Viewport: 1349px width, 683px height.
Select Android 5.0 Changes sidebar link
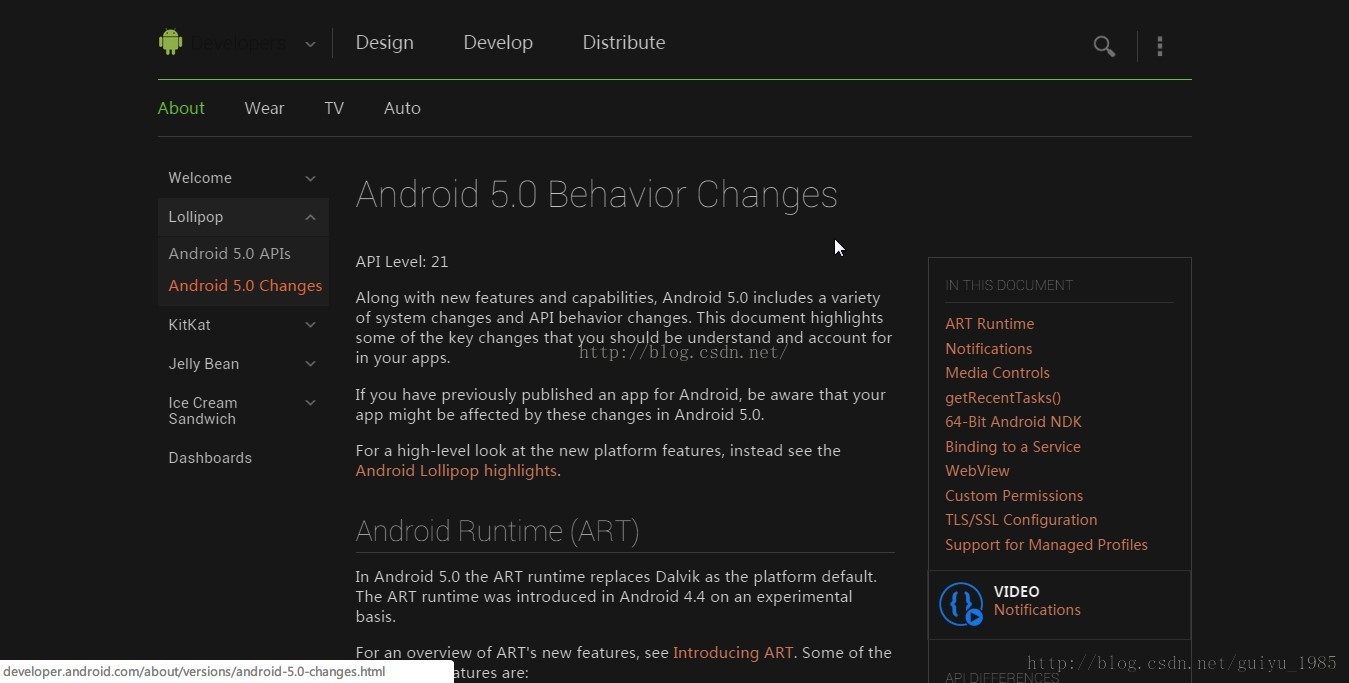(x=245, y=286)
